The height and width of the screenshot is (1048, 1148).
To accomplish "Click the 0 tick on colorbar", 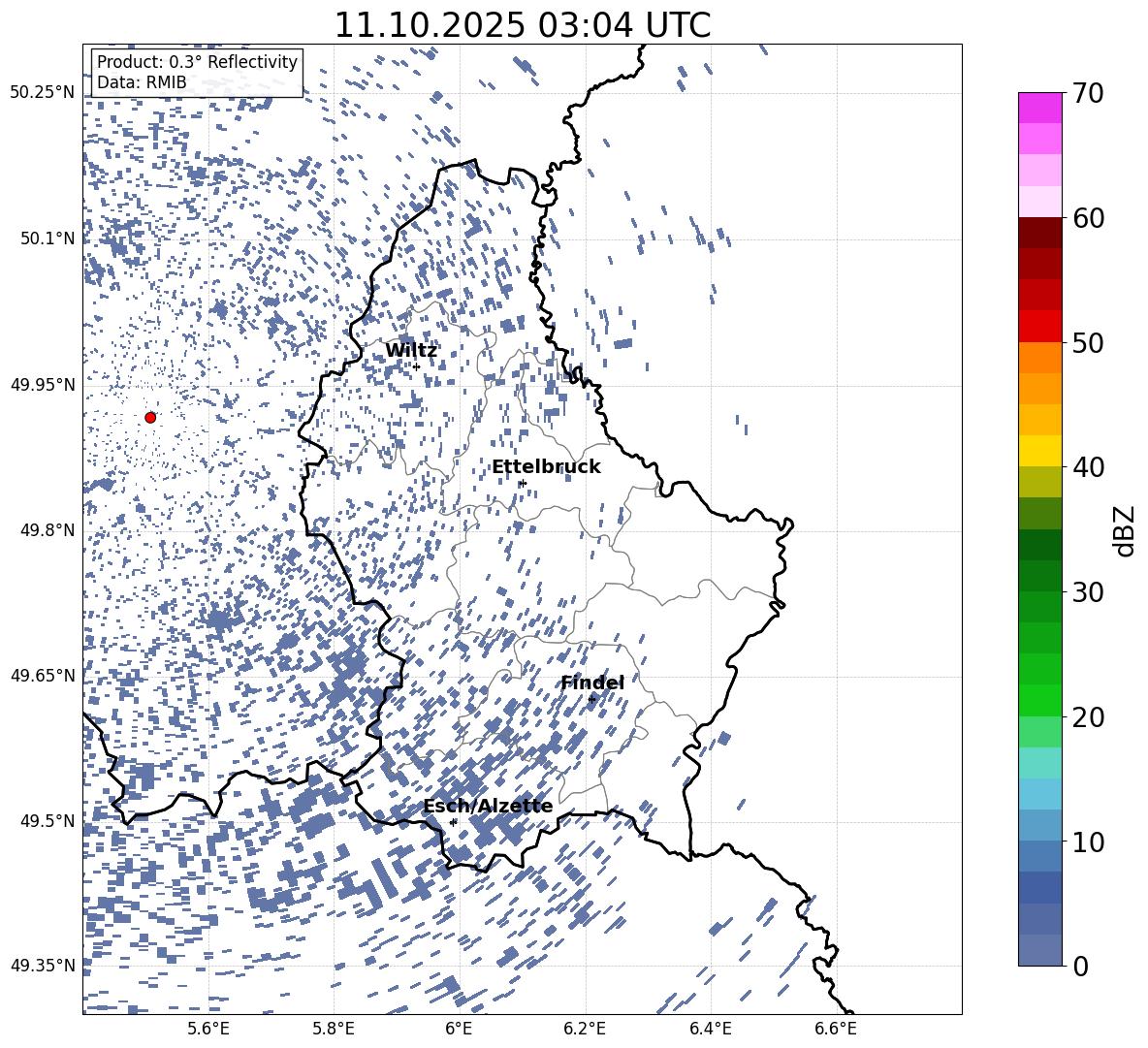I will click(1080, 966).
